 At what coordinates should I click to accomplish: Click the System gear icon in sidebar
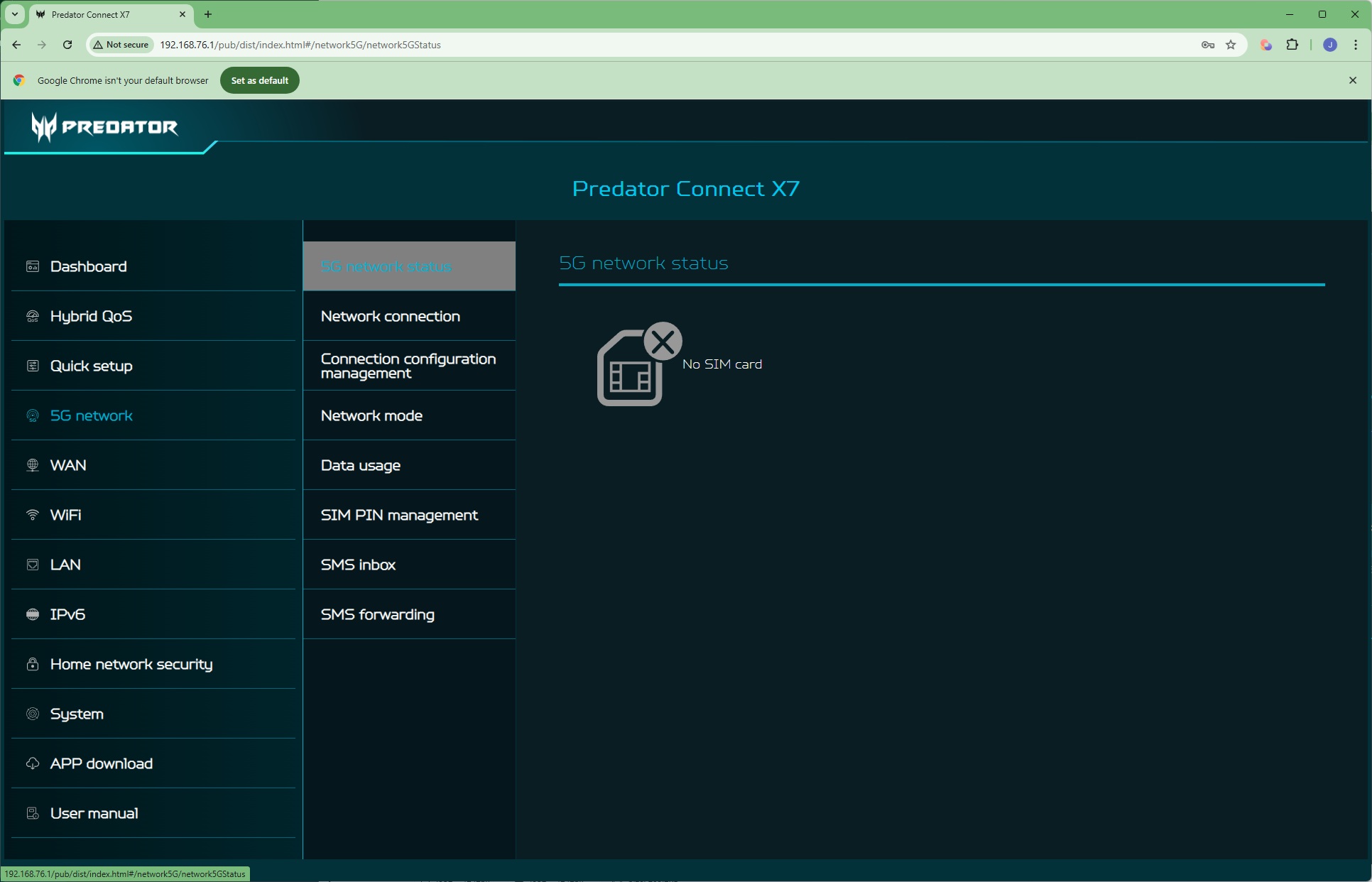[x=33, y=714]
